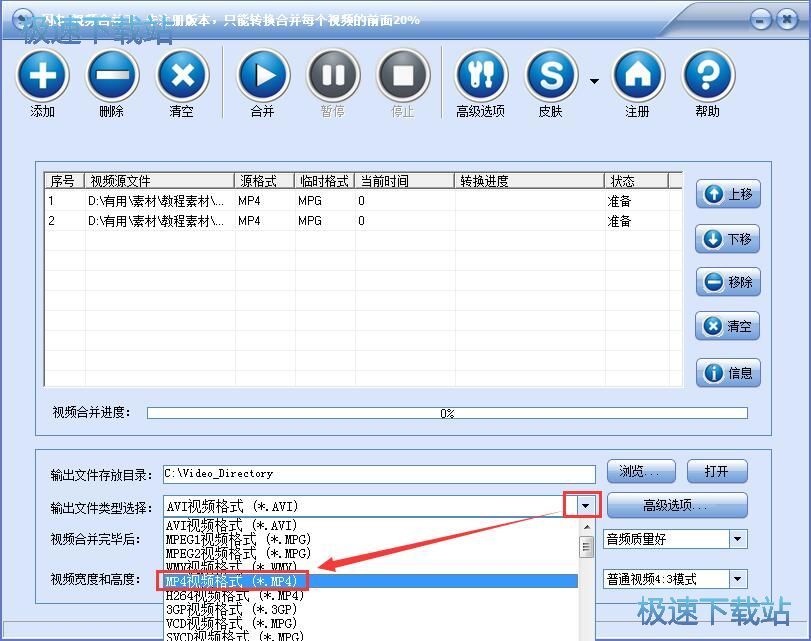Open the output file type dropdown arrow
Image resolution: width=811 pixels, height=641 pixels.
[585, 505]
